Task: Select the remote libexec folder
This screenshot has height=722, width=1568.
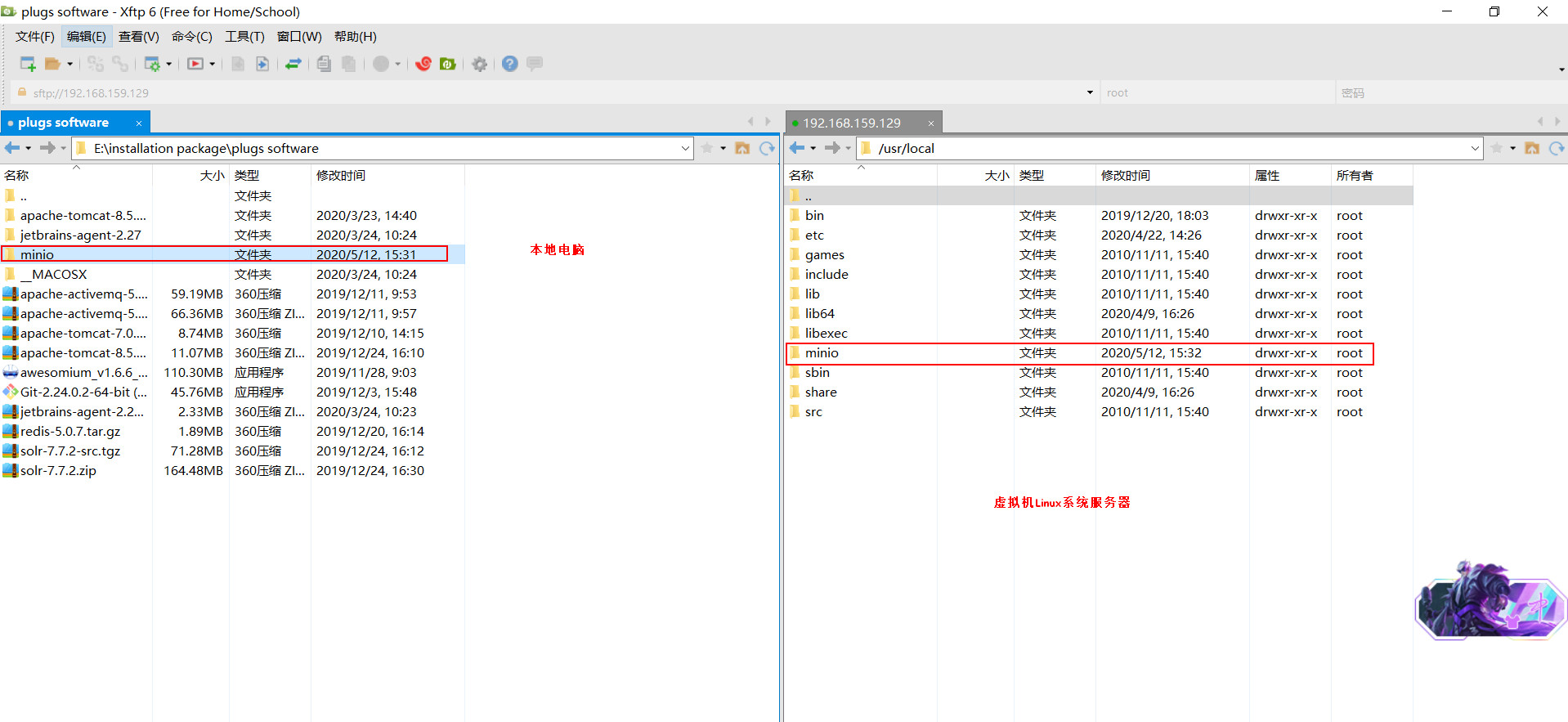Action: click(1099, 333)
